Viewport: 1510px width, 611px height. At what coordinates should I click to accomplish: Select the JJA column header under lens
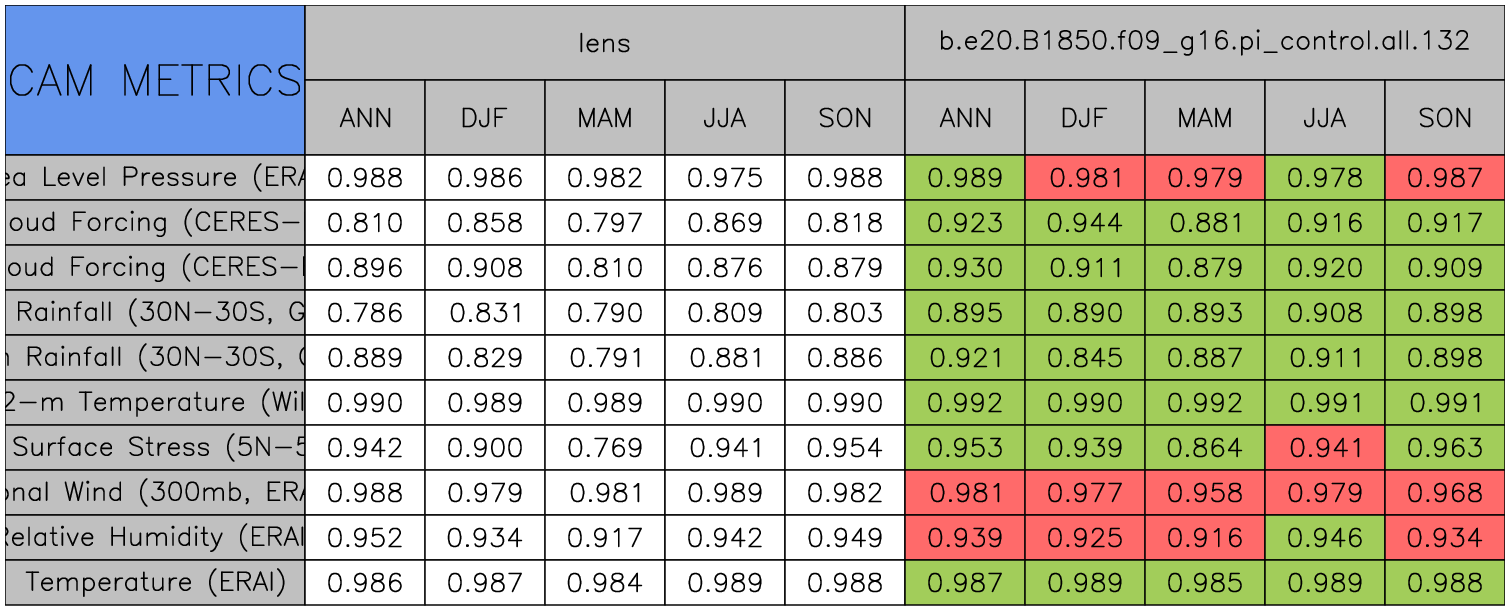[x=724, y=118]
